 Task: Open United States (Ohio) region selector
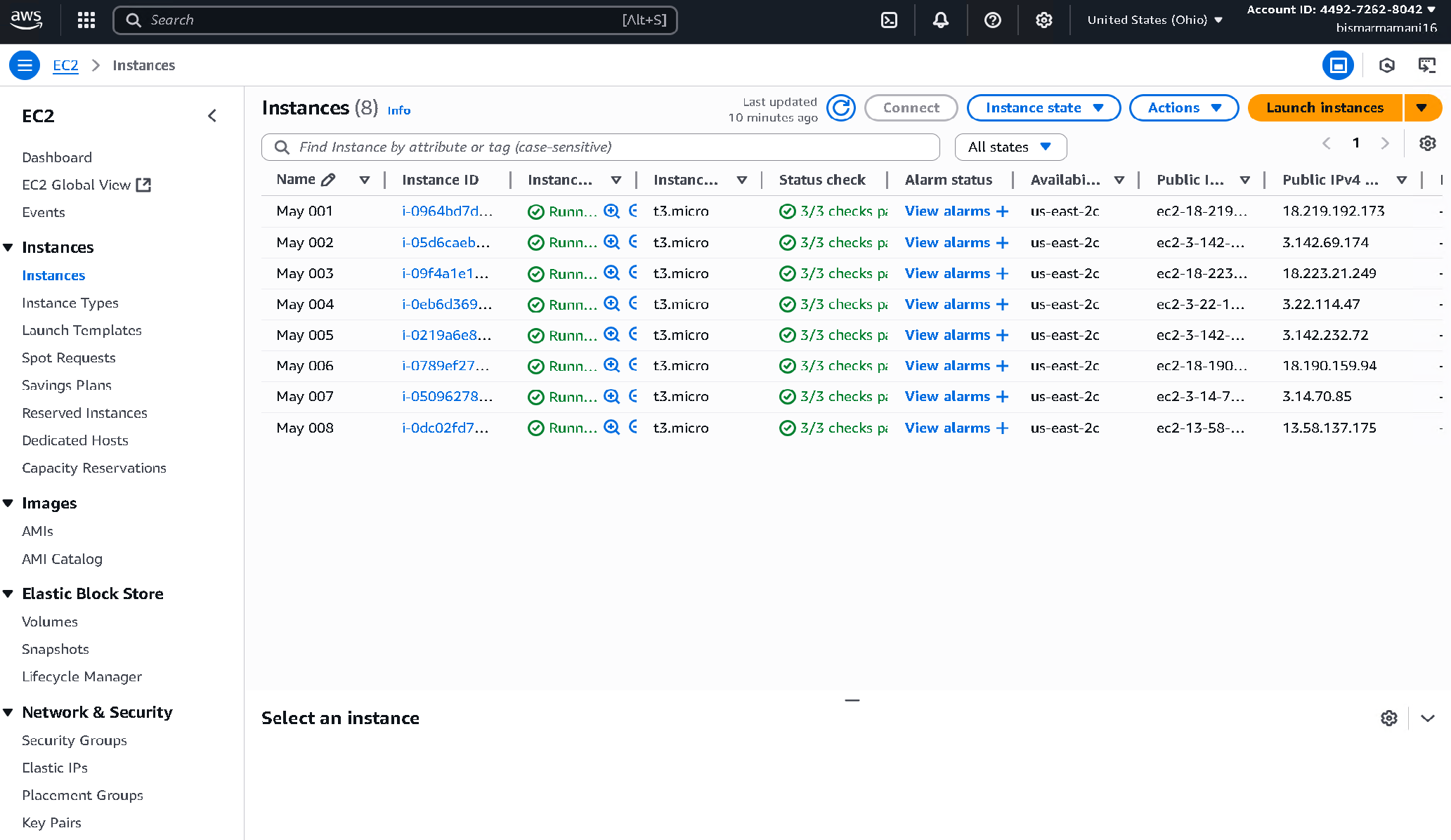pos(1155,20)
